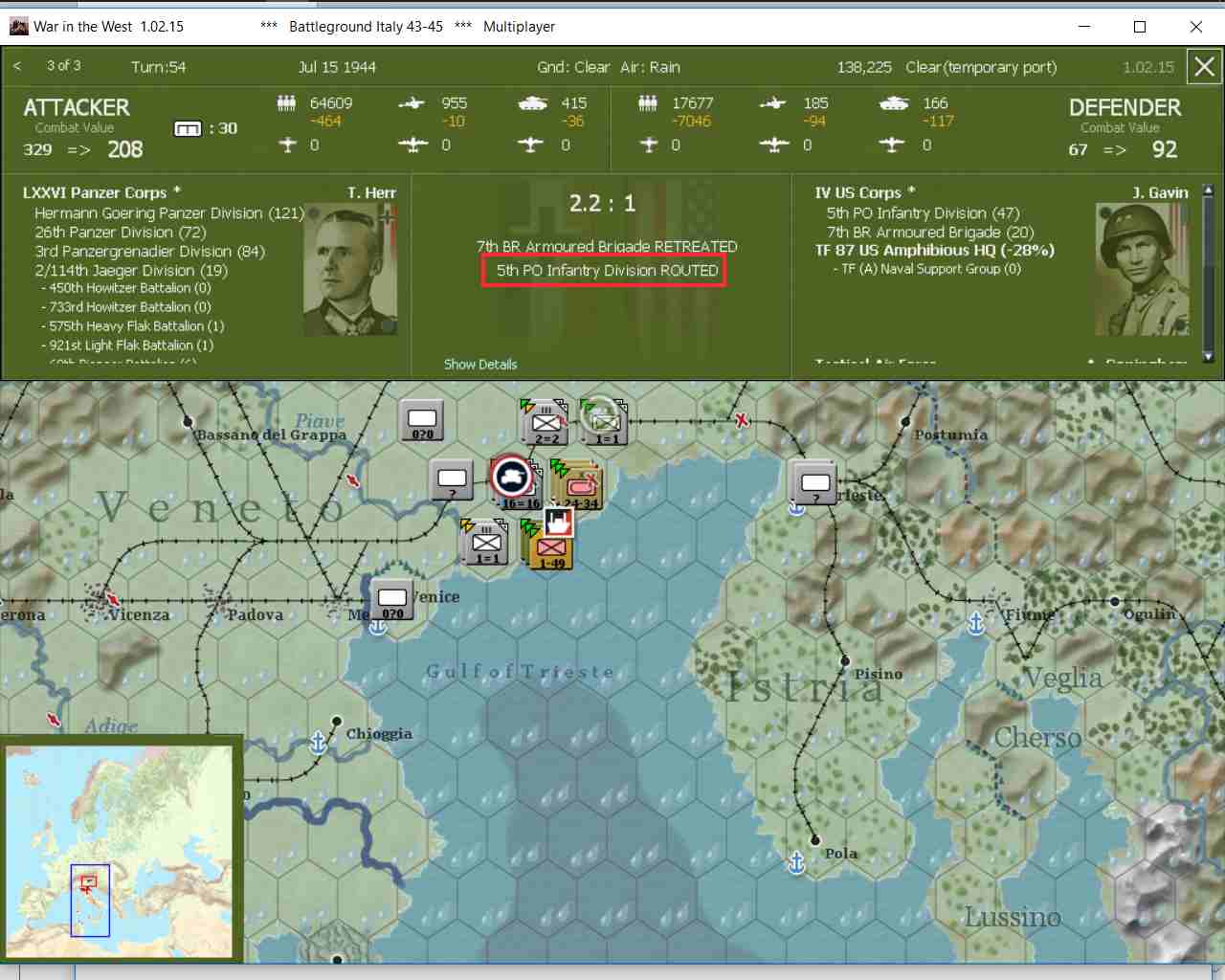Minimize the War in the West window
This screenshot has height=980, width=1225.
[1084, 27]
